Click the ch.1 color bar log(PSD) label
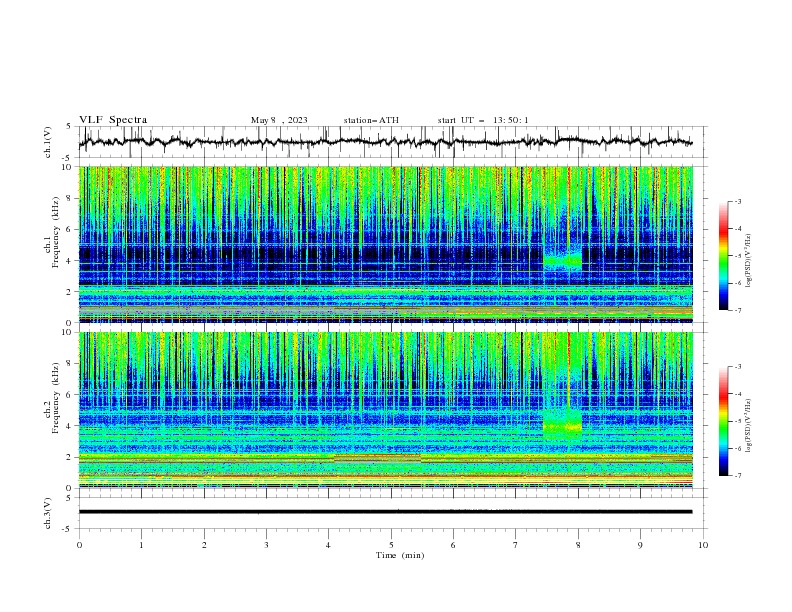Screen dimensions: 792x612 [x=748, y=261]
